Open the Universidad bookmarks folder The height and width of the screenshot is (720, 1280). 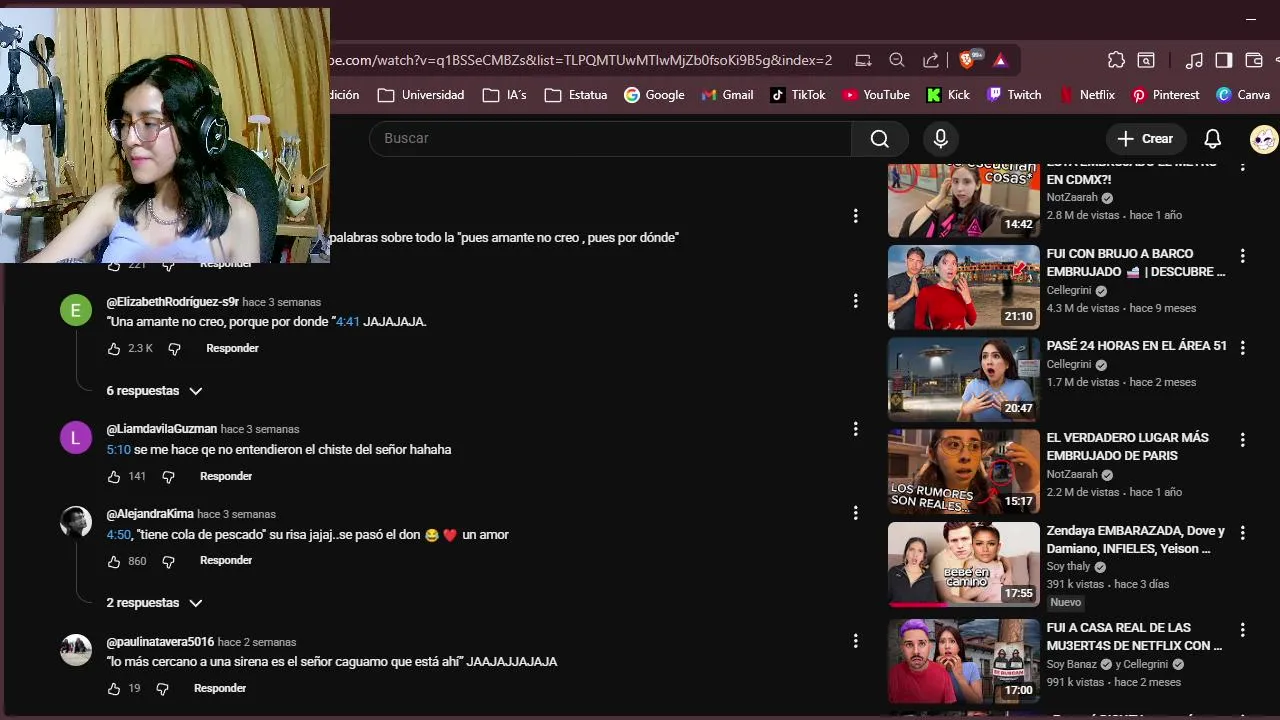tap(421, 95)
